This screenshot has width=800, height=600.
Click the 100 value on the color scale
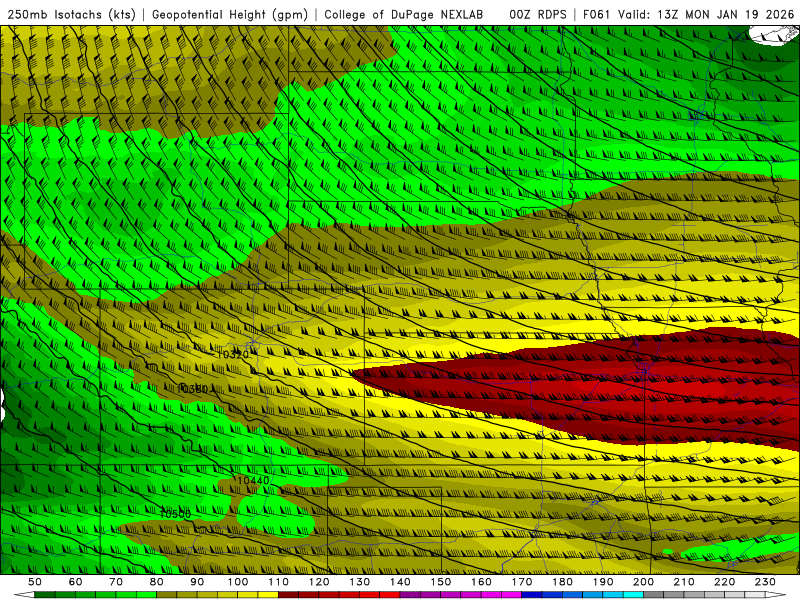click(238, 582)
